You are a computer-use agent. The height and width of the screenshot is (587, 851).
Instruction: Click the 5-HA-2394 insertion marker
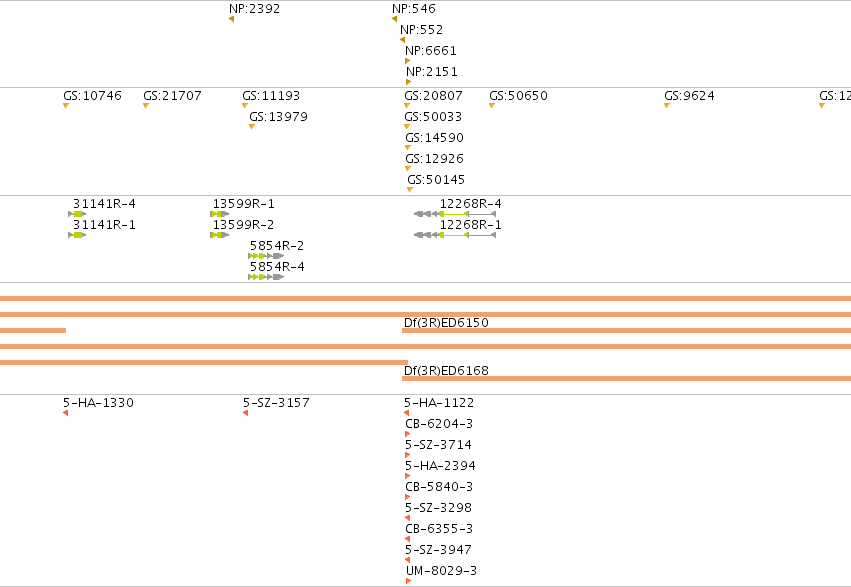[x=408, y=476]
